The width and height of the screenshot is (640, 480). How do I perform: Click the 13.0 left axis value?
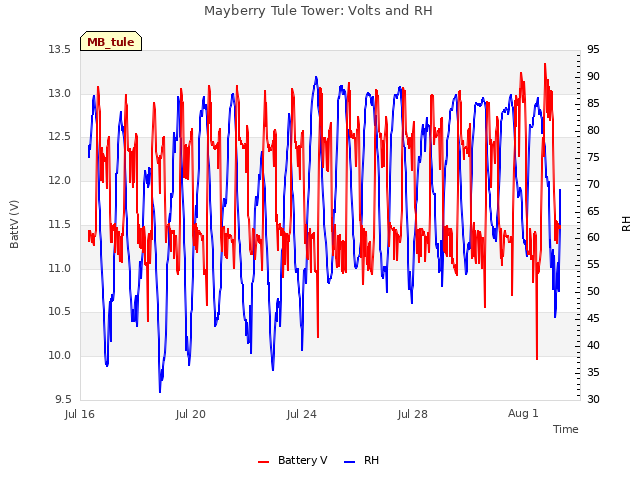tap(60, 93)
